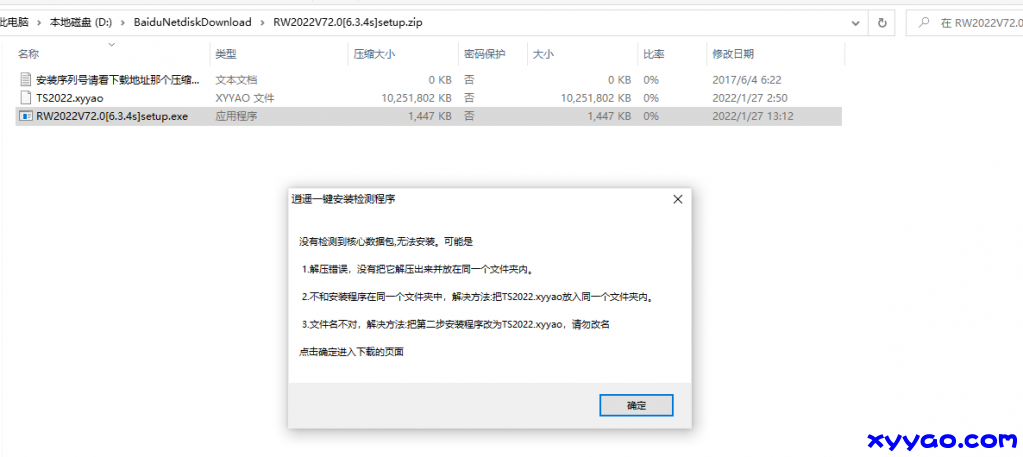This screenshot has height=457, width=1023.
Task: Select the RW2022V72.0[6.3.4s]setup.exe file row
Action: pos(118,117)
